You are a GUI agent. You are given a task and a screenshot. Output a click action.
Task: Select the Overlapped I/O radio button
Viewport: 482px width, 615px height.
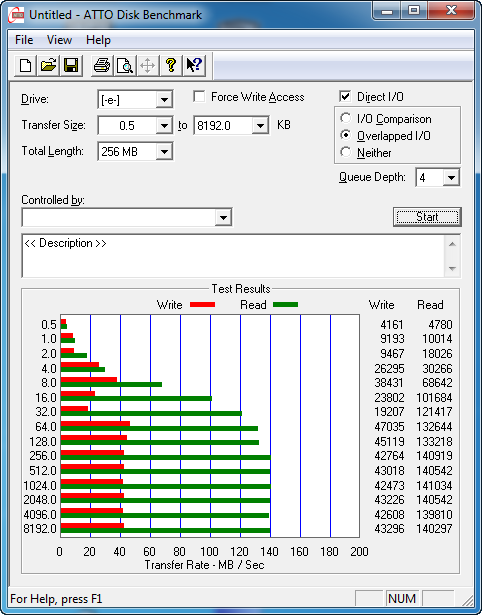pos(346,135)
